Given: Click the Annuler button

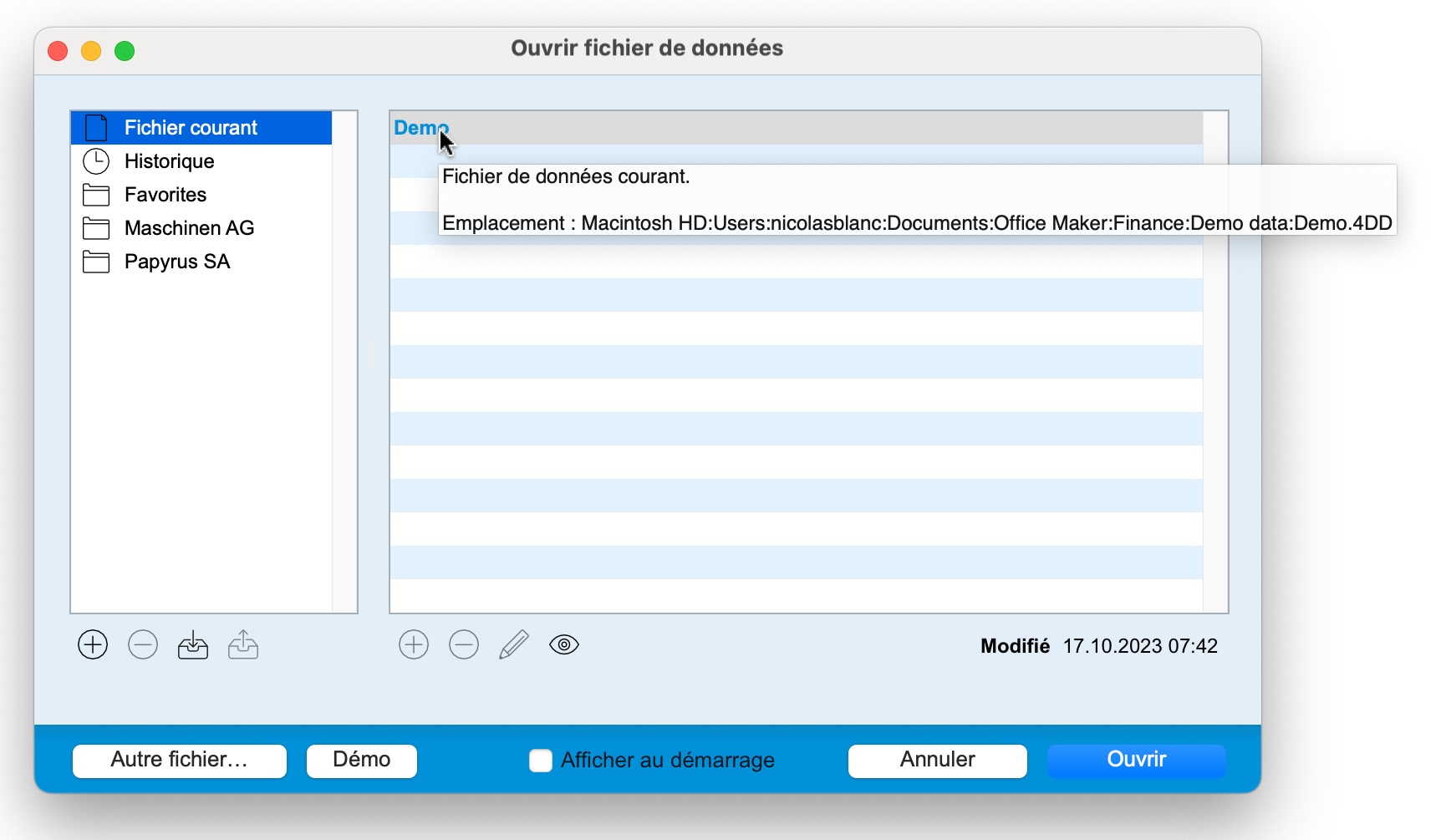Looking at the screenshot, I should (x=937, y=761).
